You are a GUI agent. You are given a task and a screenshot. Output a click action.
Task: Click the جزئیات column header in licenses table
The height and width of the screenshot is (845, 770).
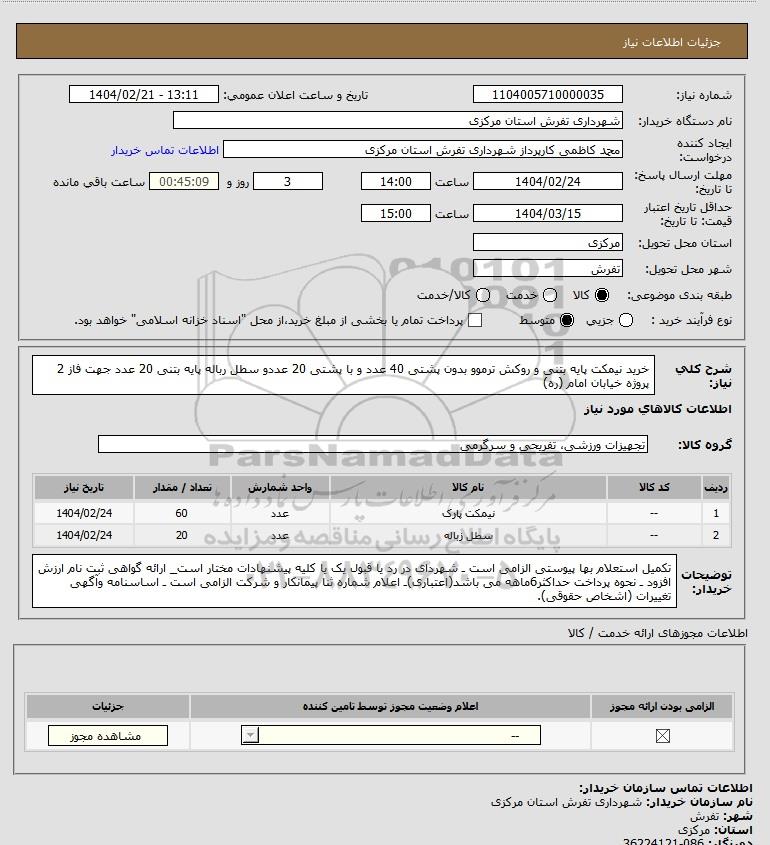coord(108,706)
